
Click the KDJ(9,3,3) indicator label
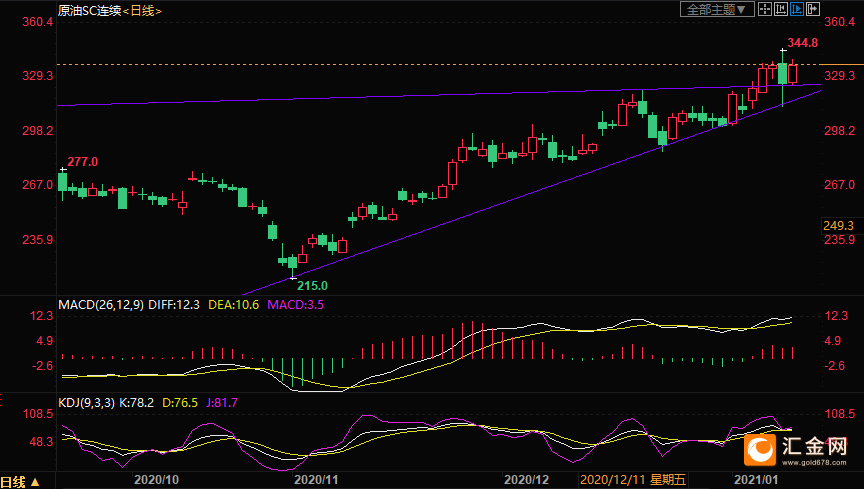87,402
